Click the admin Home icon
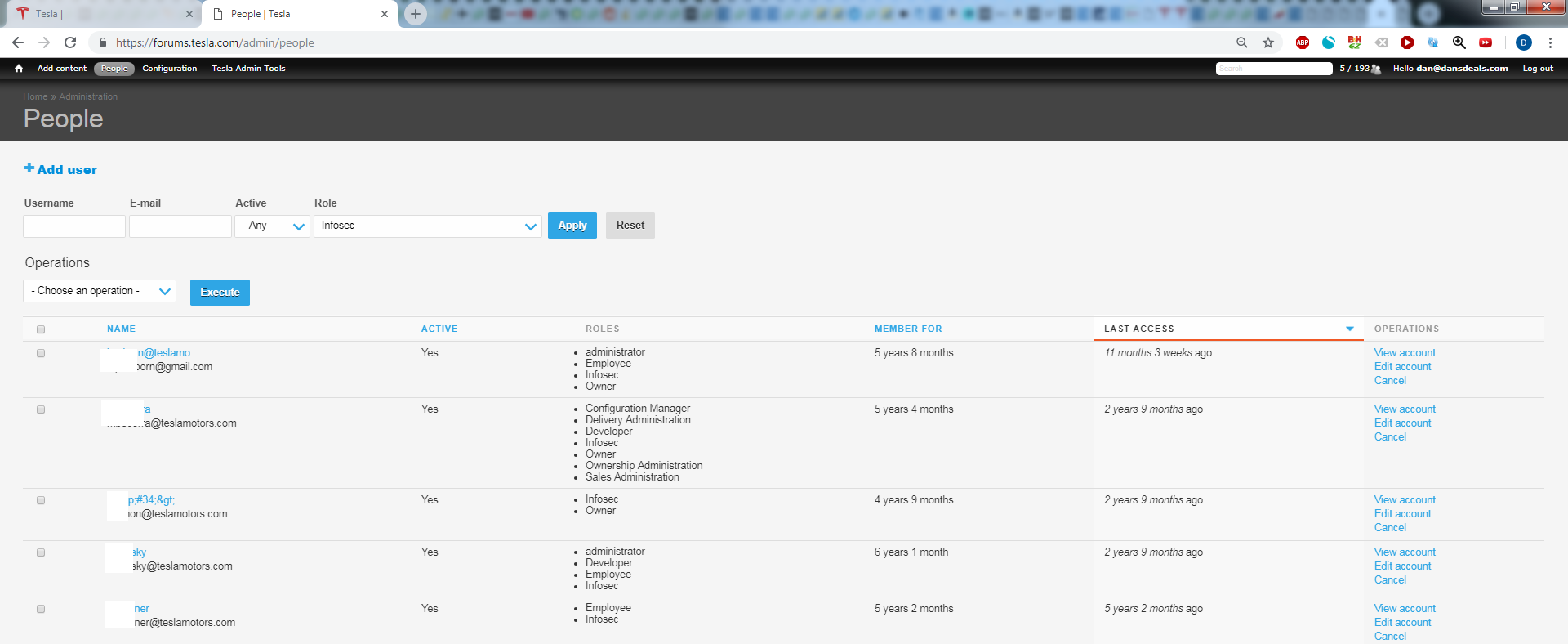Viewport: 1568px width, 644px height. pos(19,69)
